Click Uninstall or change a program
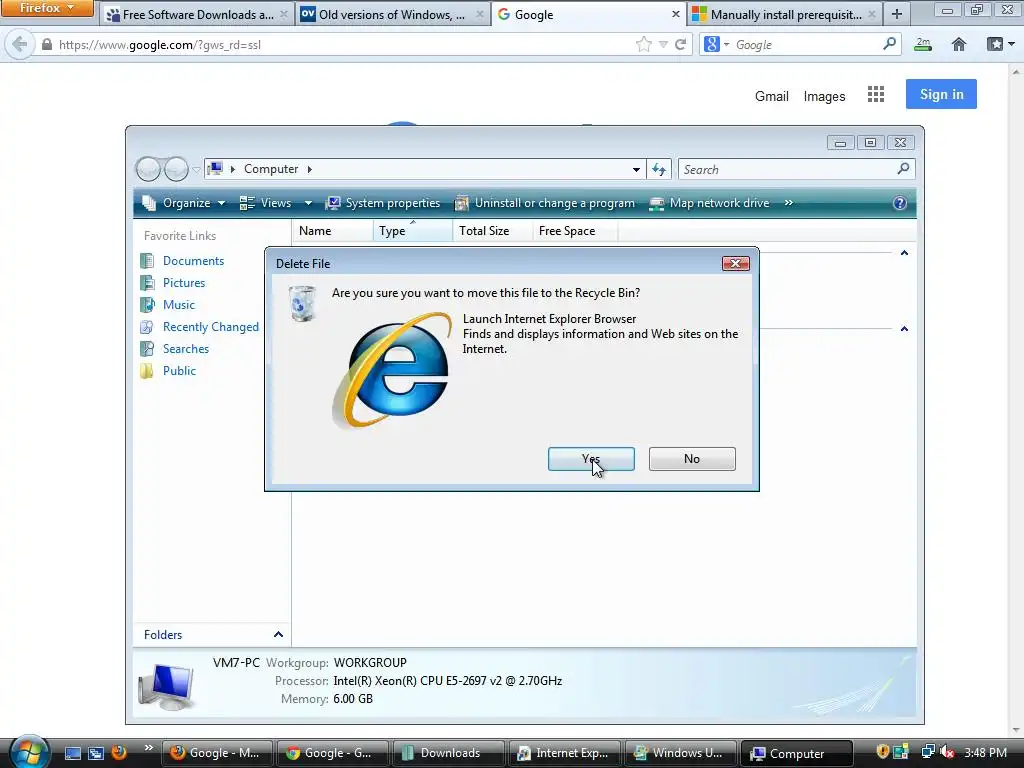This screenshot has height=768, width=1024. [x=545, y=203]
